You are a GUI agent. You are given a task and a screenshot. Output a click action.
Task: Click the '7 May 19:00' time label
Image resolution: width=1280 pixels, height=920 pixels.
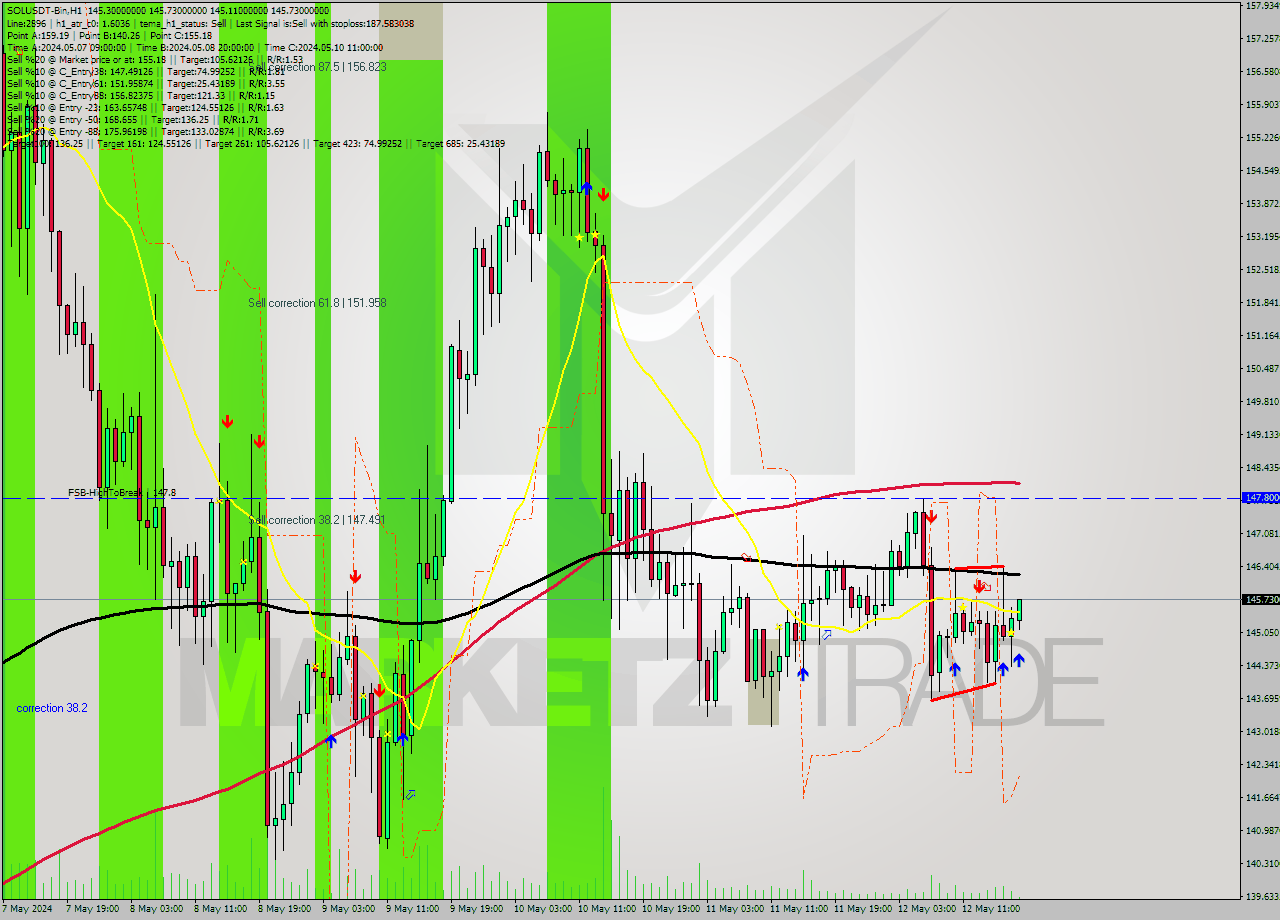point(94,909)
